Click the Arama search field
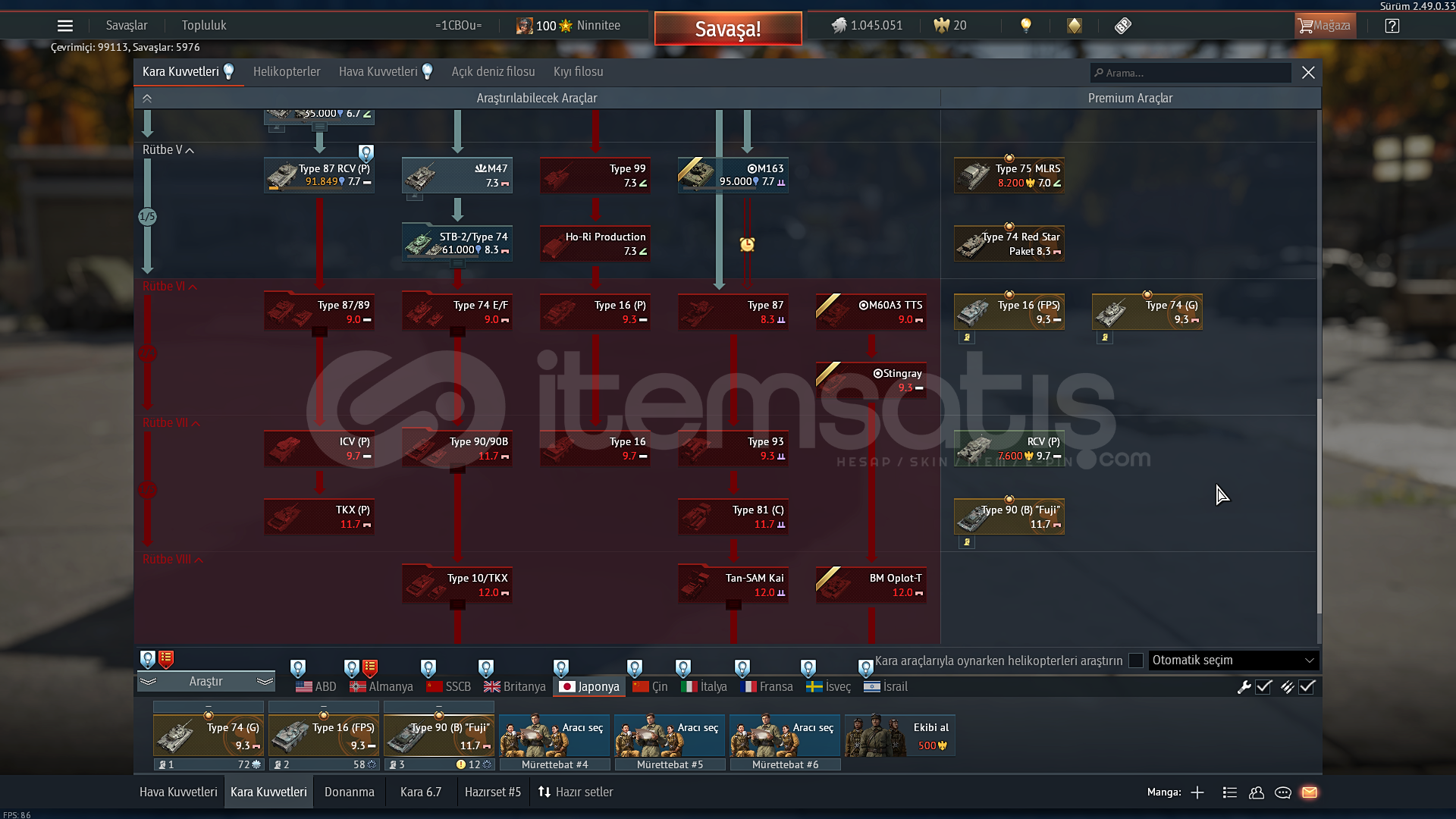1456x819 pixels. [x=1191, y=73]
